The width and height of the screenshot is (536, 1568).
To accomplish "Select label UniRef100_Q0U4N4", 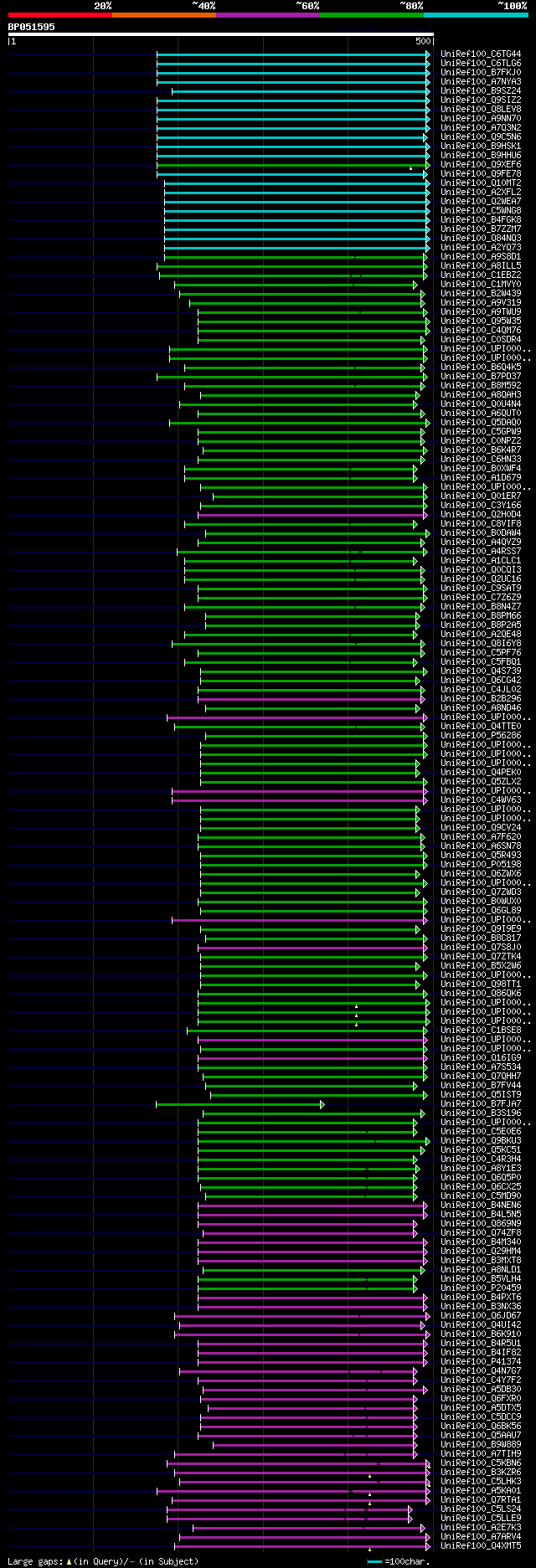I will click(x=481, y=404).
